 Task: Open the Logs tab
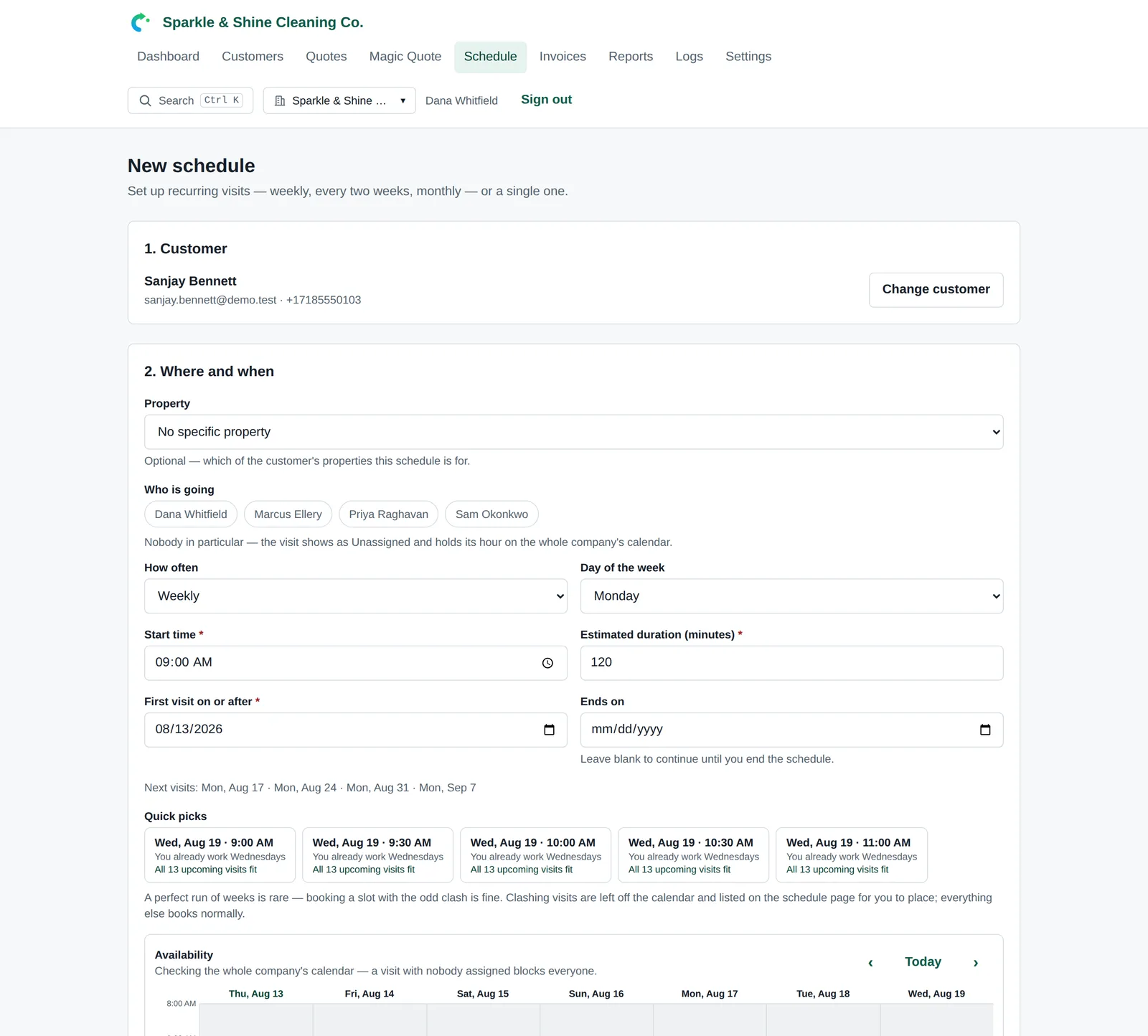point(689,57)
